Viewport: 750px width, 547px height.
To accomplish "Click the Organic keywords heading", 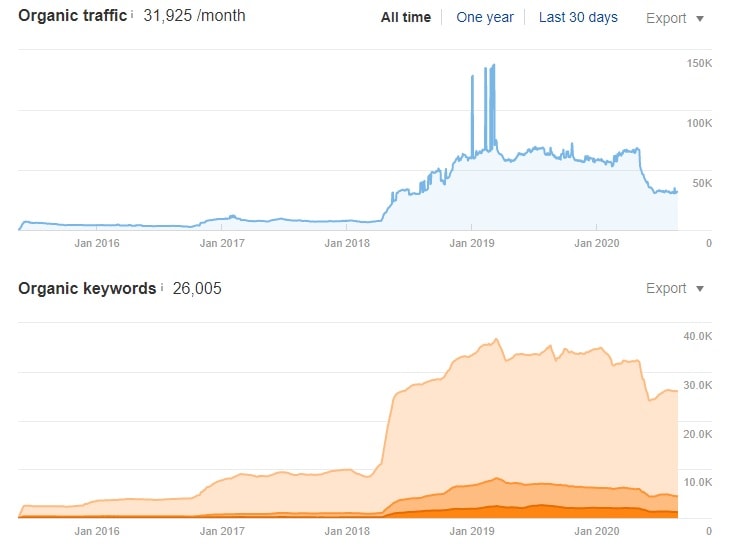I will 87,289.
